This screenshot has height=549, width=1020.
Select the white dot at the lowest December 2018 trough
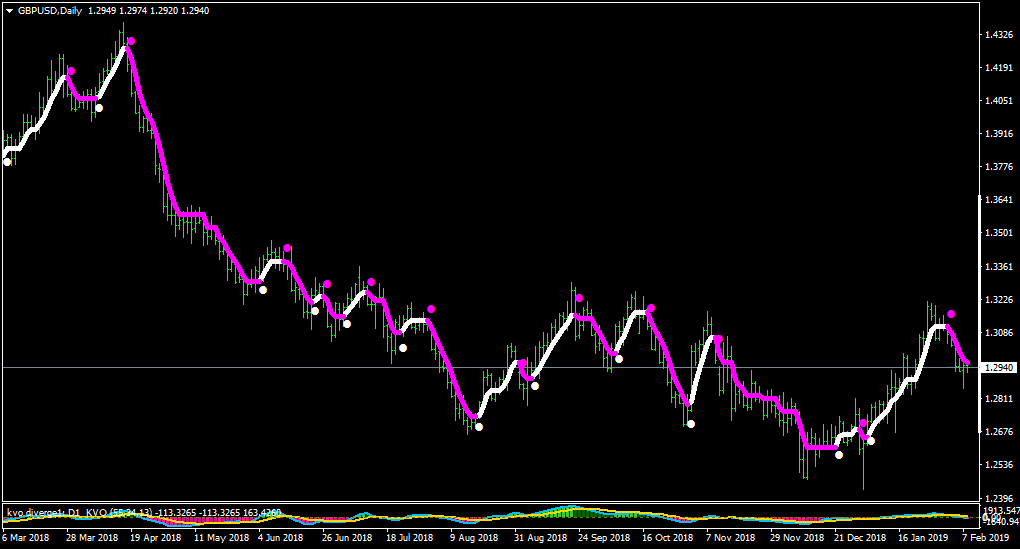click(839, 455)
